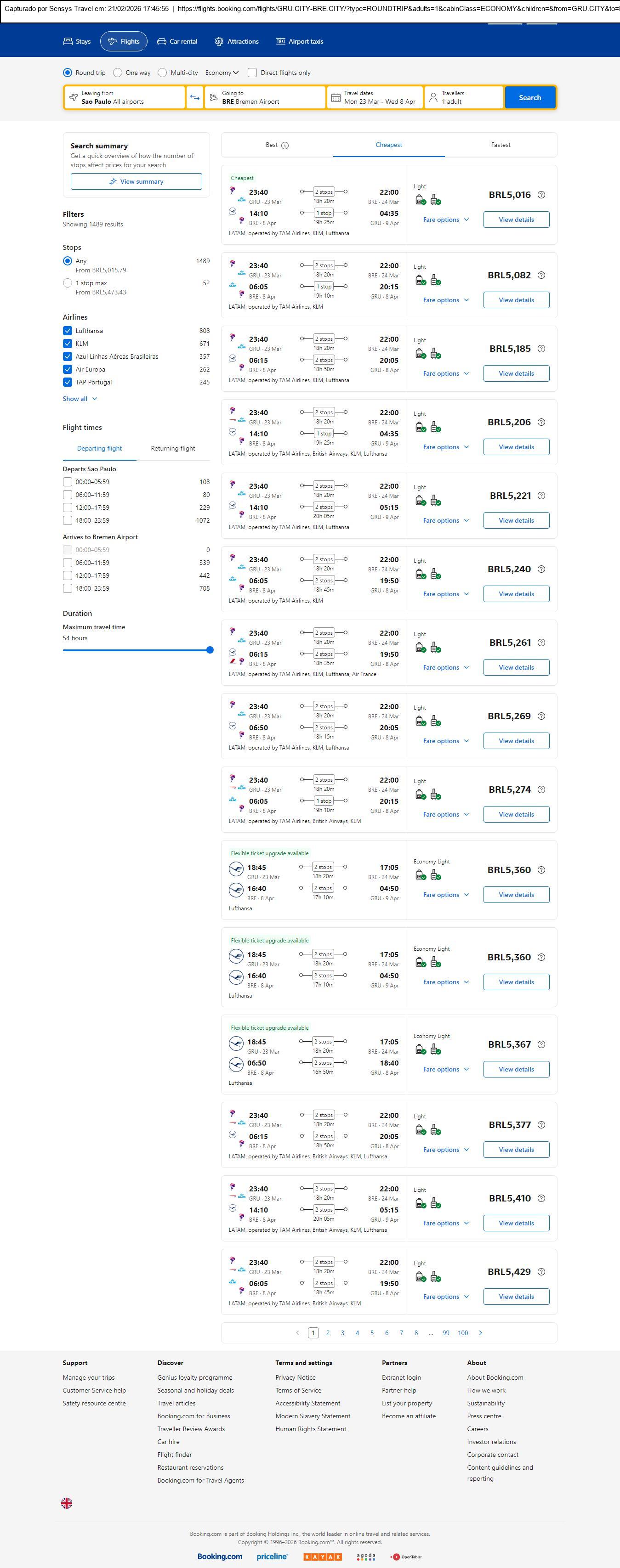
Task: Select the One way radio button
Action: coord(118,73)
